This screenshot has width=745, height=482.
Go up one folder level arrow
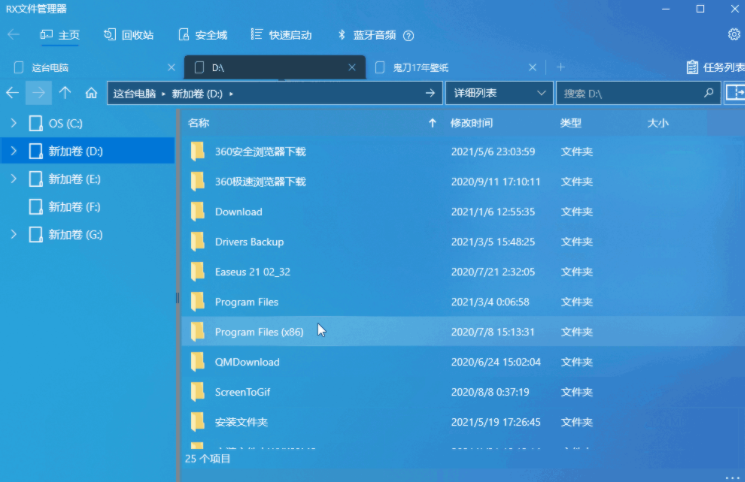click(65, 93)
